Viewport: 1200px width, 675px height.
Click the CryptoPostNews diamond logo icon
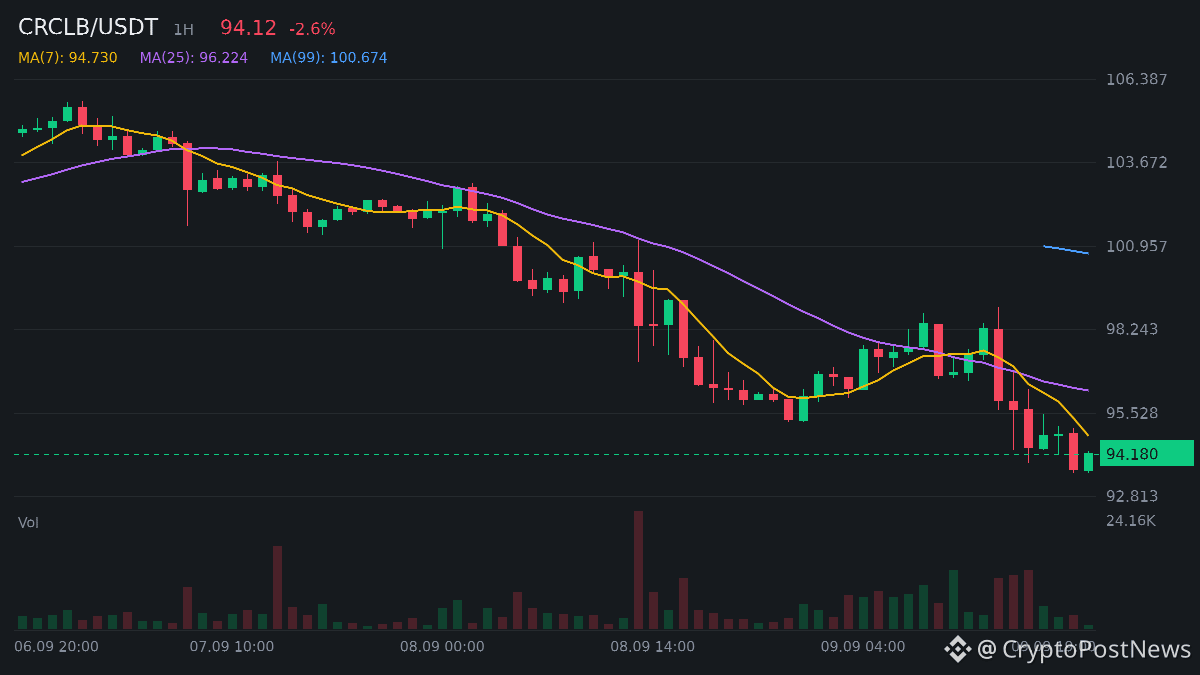(958, 649)
